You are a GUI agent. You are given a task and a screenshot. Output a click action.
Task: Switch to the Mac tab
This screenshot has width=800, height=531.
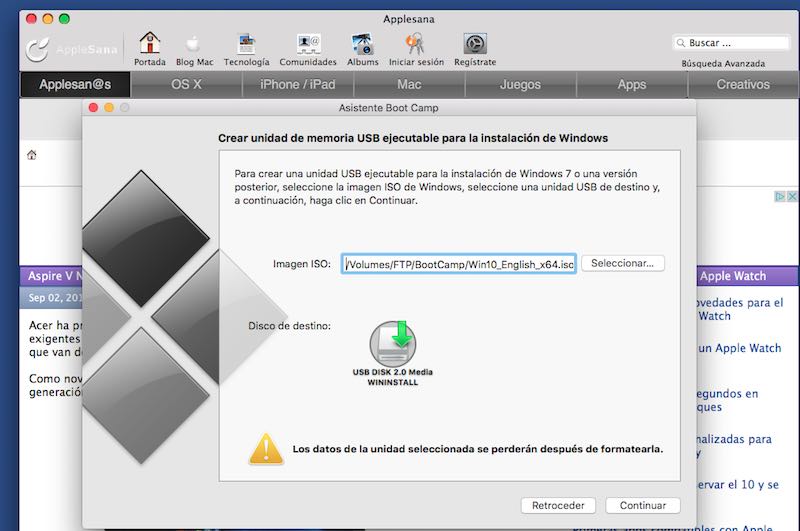pyautogui.click(x=409, y=84)
